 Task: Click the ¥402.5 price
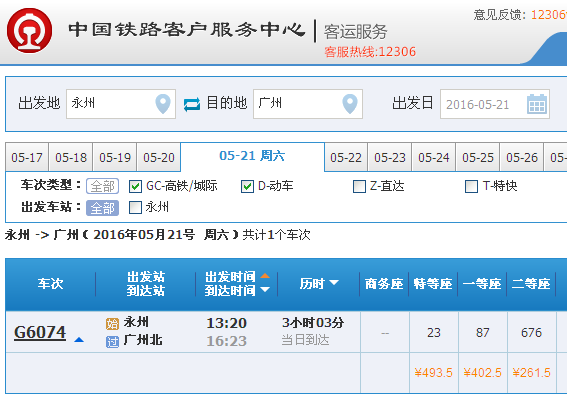coord(482,373)
